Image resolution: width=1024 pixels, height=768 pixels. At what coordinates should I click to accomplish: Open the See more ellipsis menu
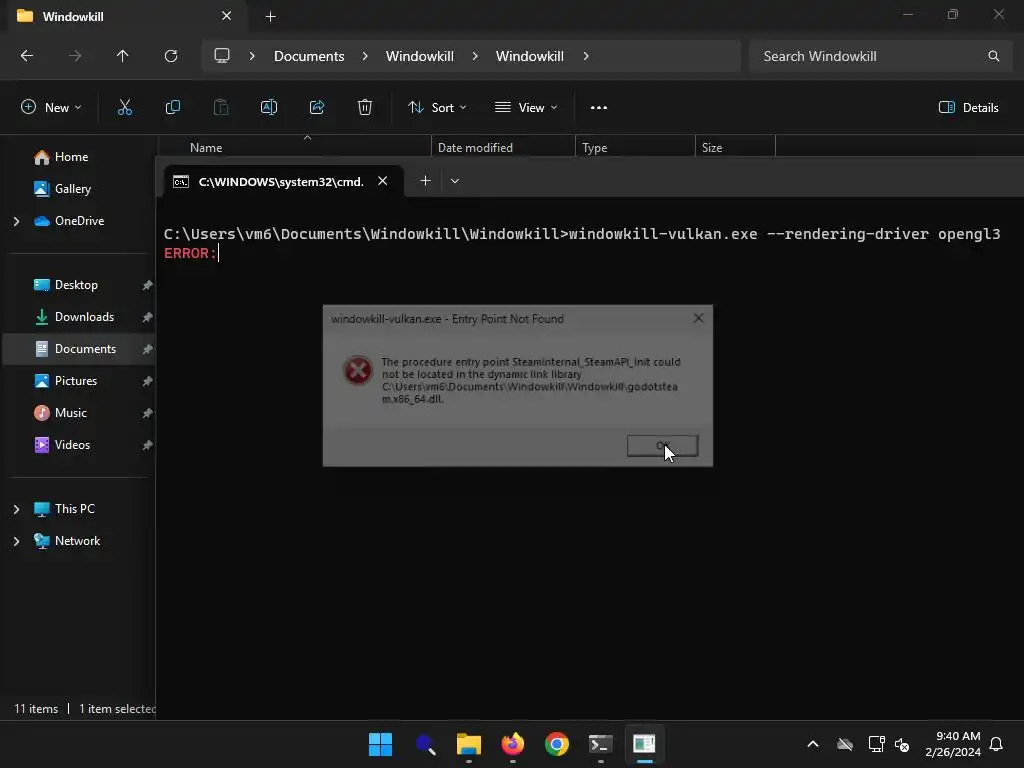(599, 108)
